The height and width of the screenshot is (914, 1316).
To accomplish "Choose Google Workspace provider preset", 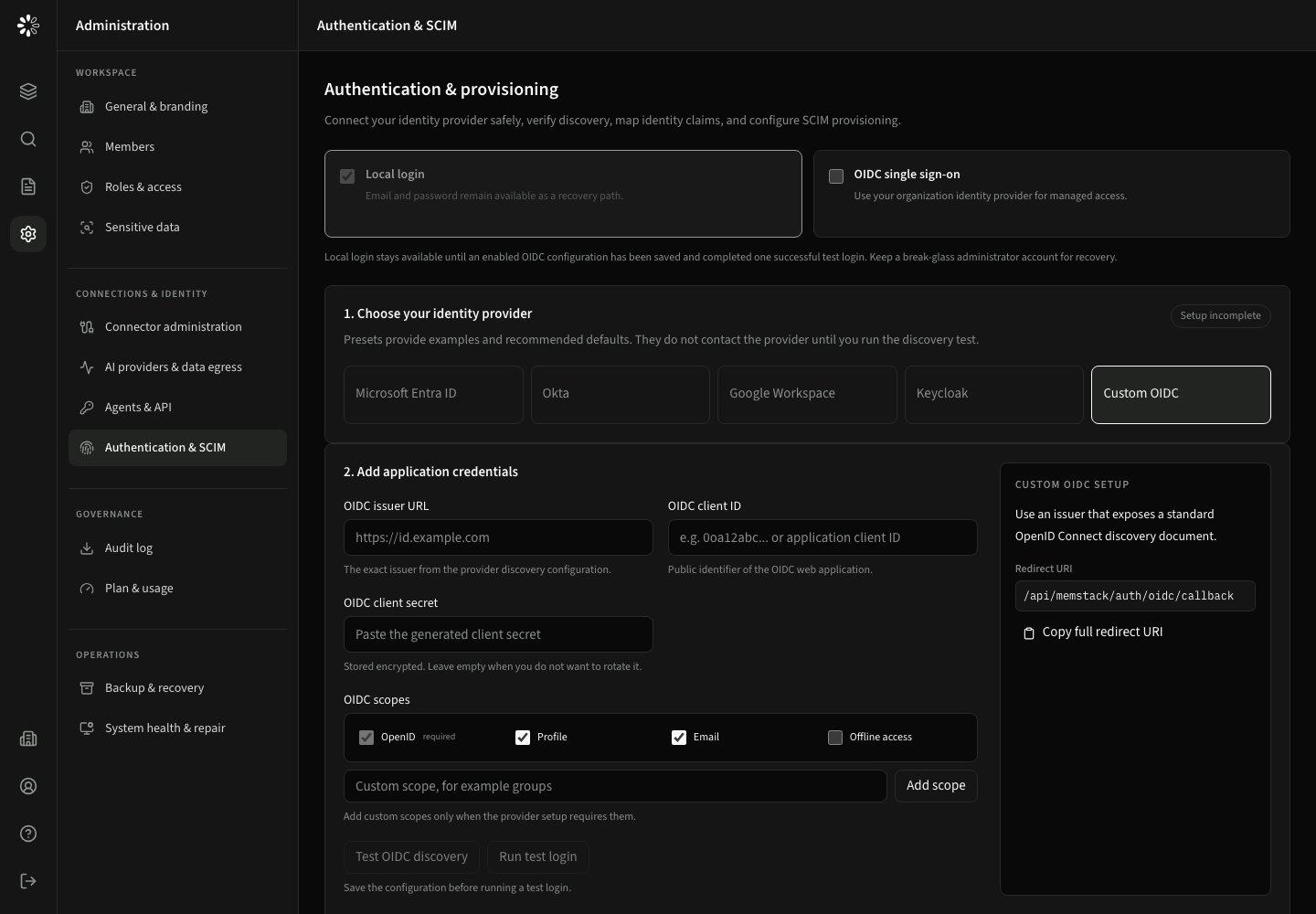I will 807,395.
